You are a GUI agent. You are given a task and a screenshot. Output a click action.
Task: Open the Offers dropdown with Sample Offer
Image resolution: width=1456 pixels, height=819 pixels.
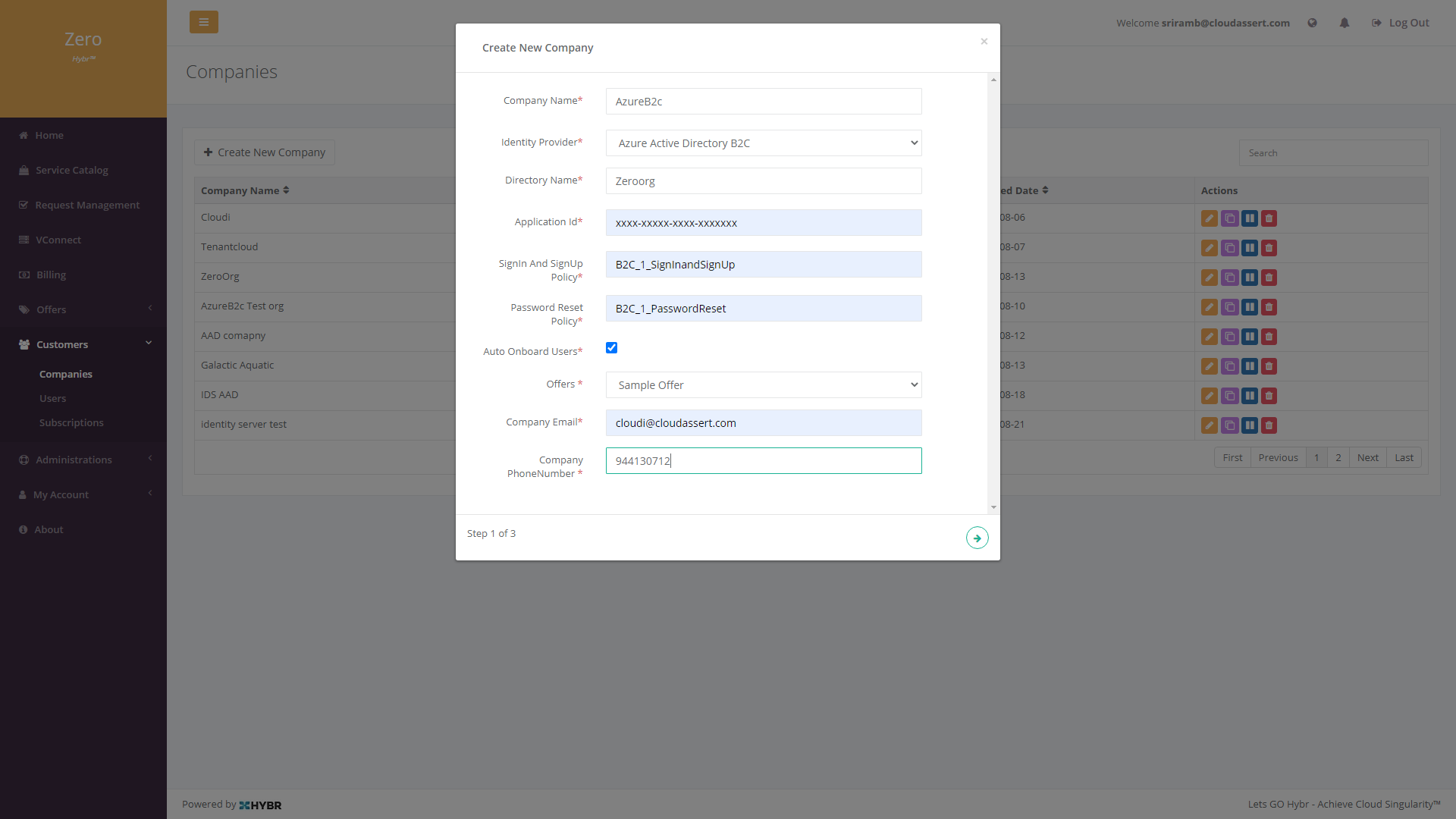coord(764,385)
